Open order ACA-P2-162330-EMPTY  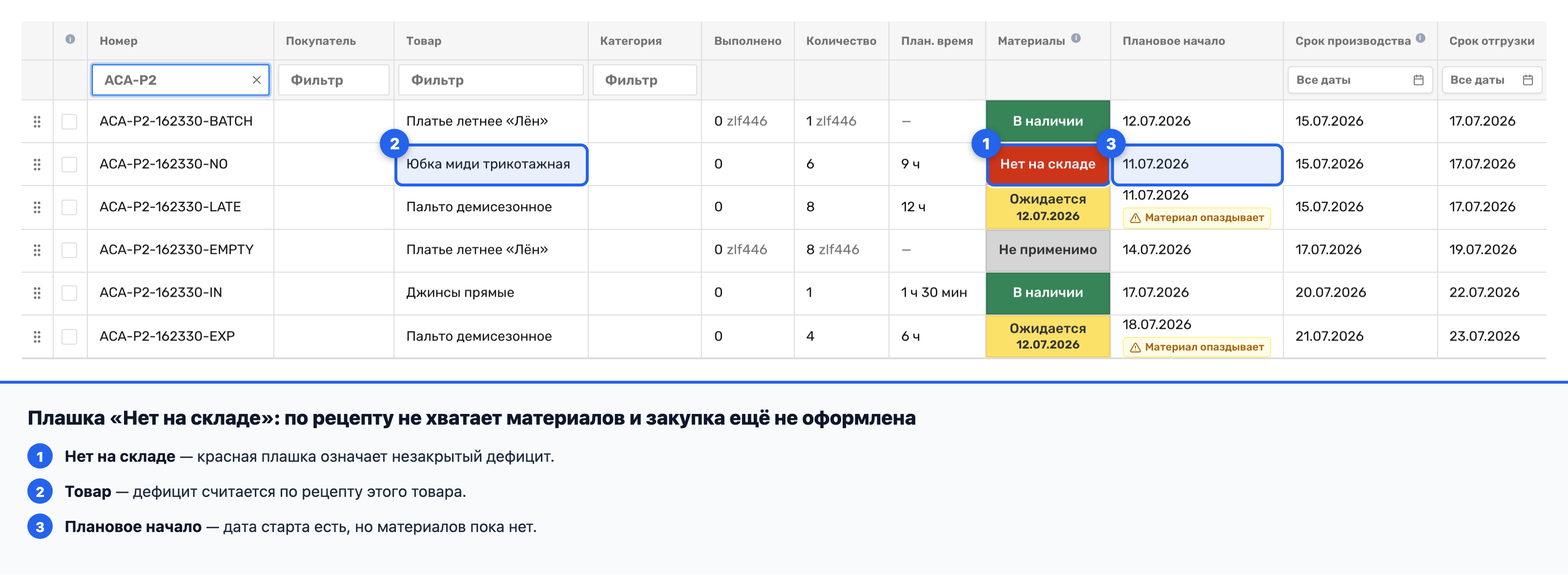177,249
